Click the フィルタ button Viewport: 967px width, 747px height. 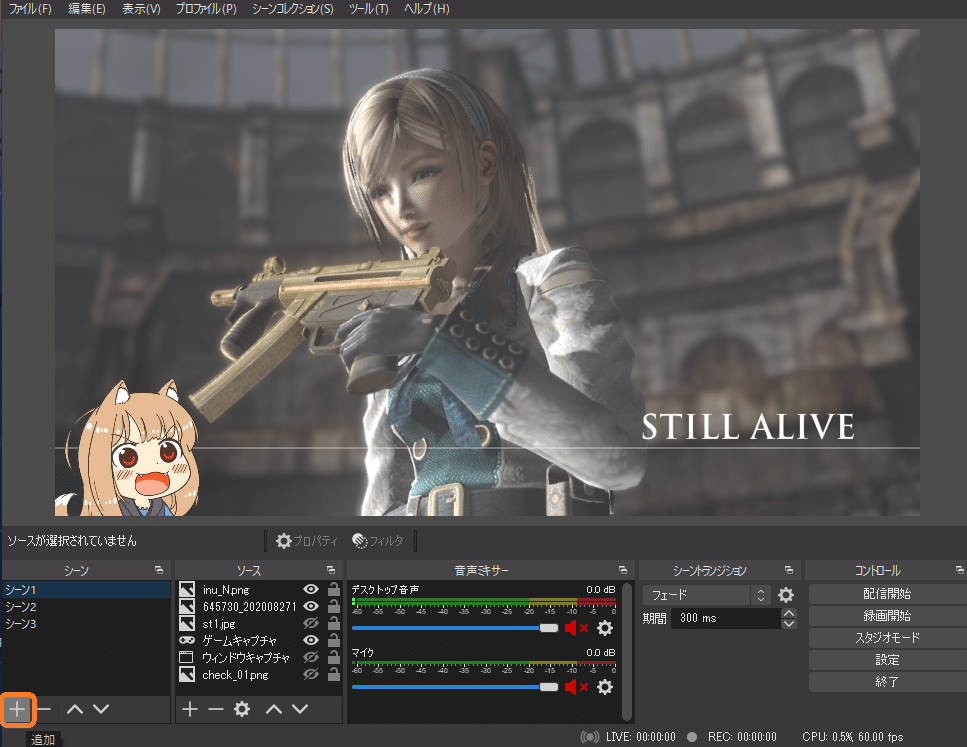(x=377, y=541)
